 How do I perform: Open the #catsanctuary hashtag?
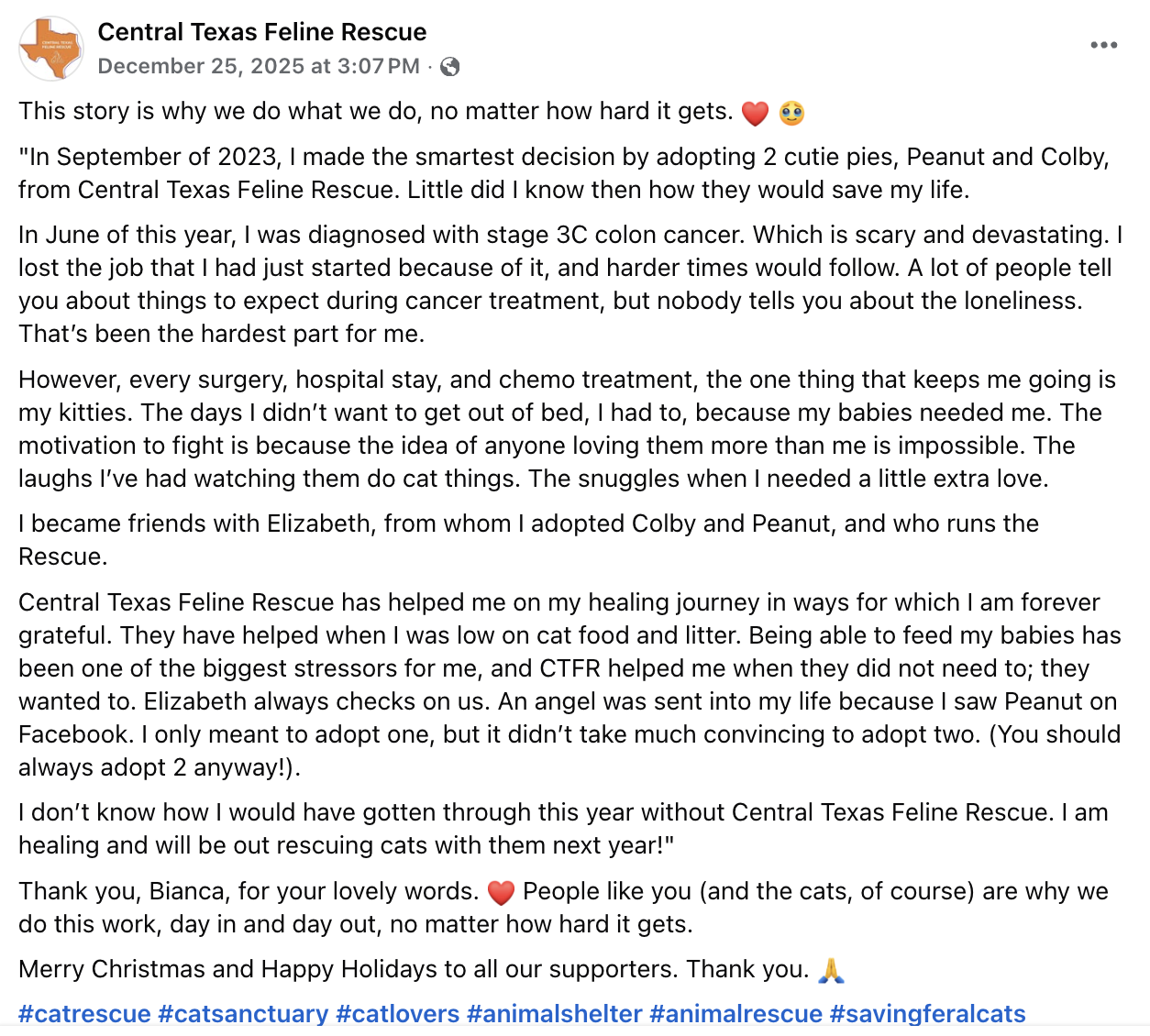pyautogui.click(x=243, y=1013)
